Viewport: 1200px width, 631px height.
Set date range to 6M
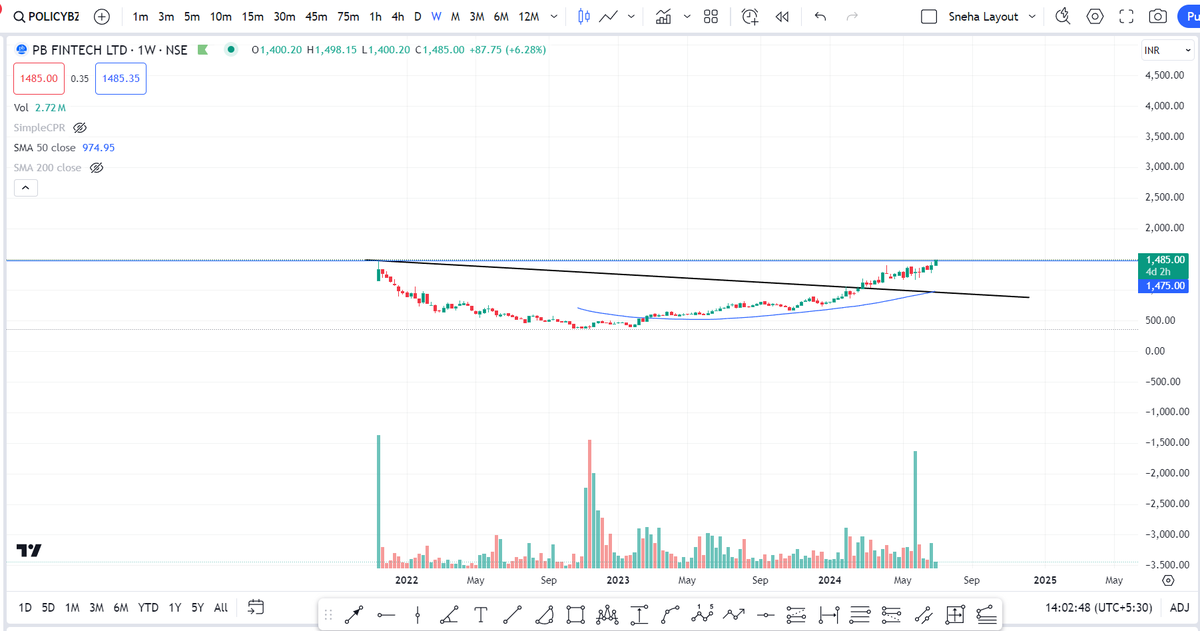click(121, 607)
